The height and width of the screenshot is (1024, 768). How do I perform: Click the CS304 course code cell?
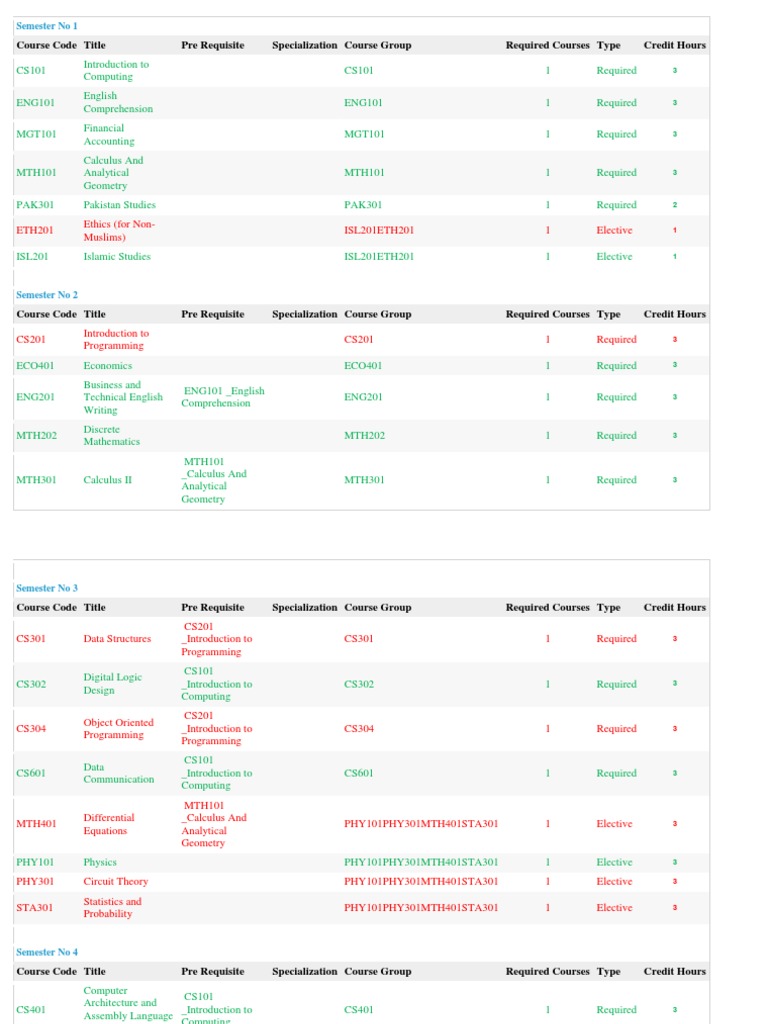(x=31, y=729)
